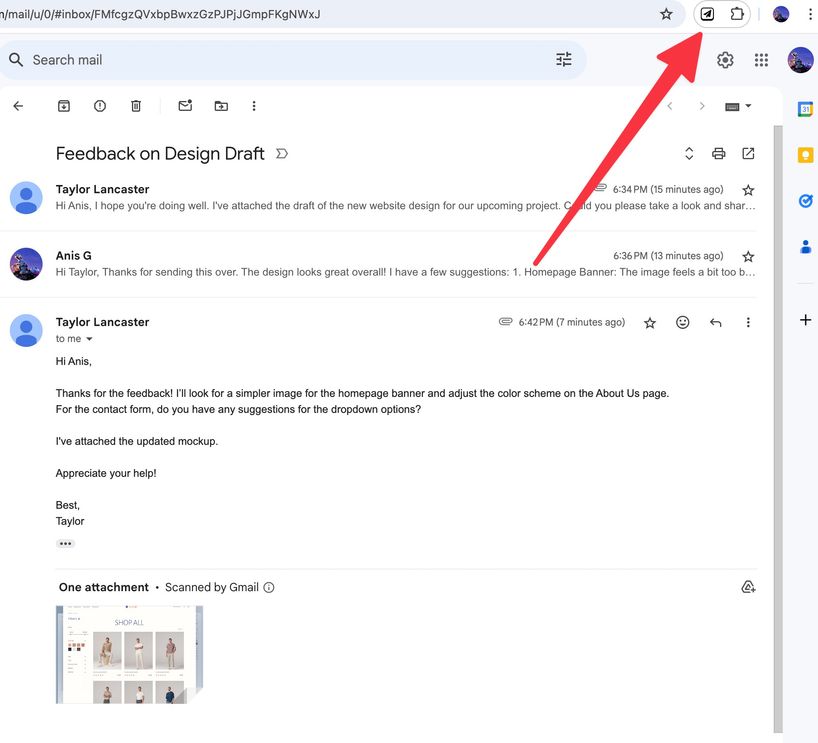Star the first message from Taylor
The height and width of the screenshot is (743, 818).
click(748, 189)
